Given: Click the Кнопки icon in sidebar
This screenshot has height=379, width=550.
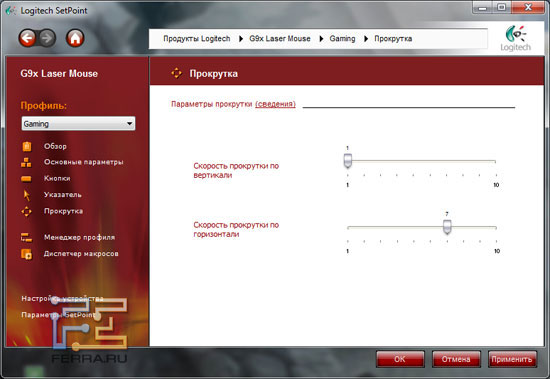Looking at the screenshot, I should point(26,179).
